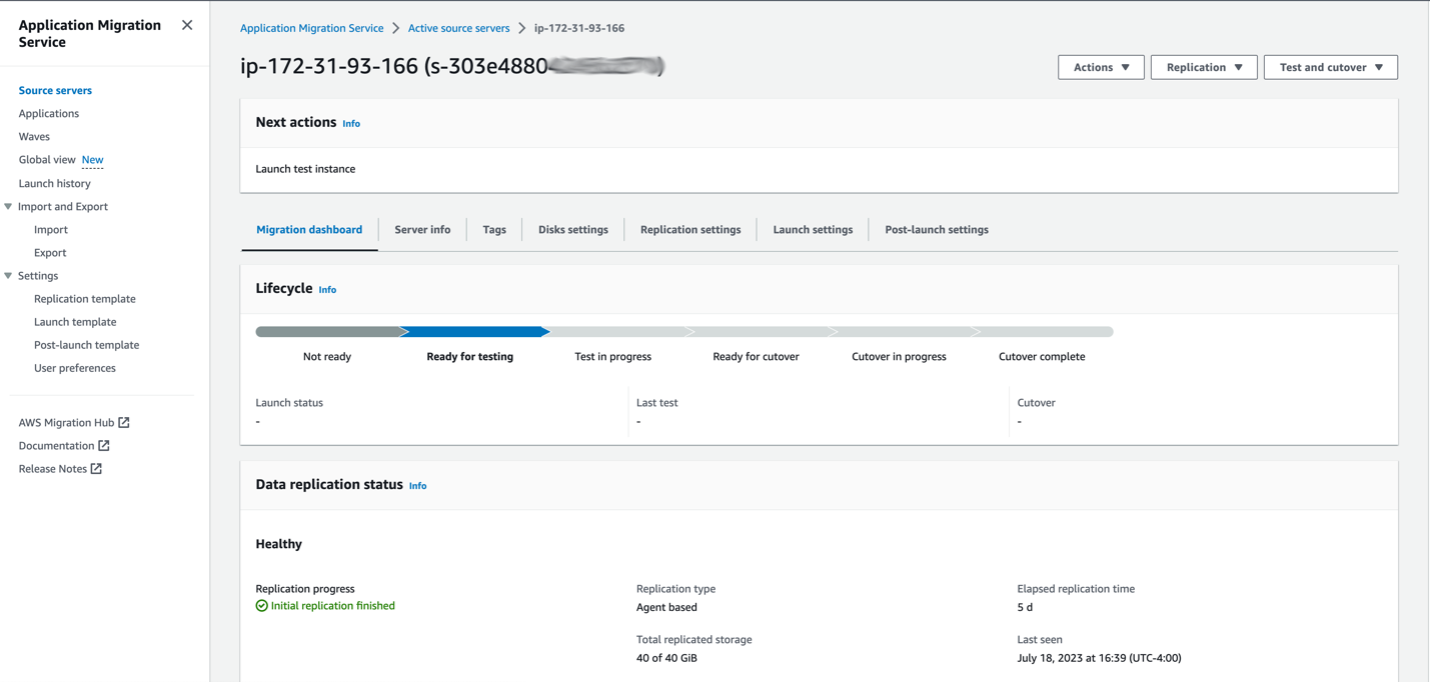Click external link icon beside Release Notes

point(96,468)
